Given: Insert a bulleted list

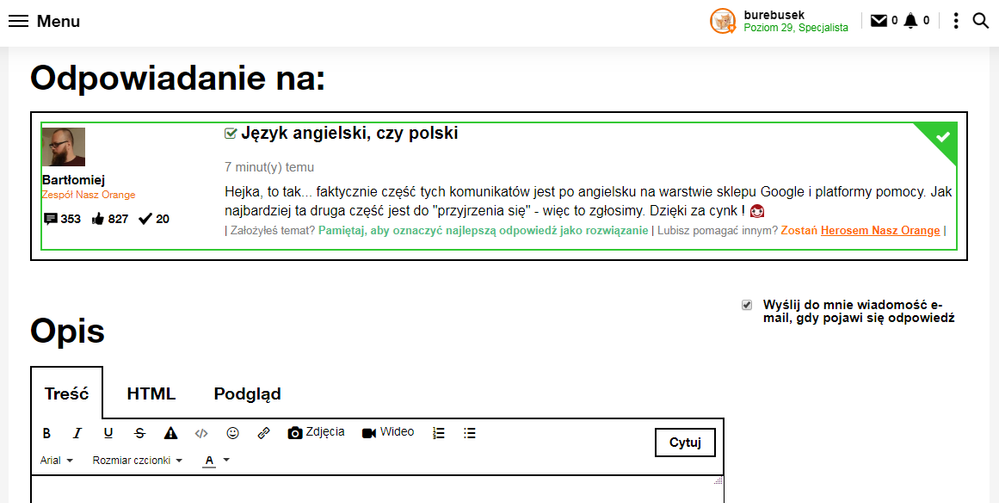Looking at the screenshot, I should 470,434.
